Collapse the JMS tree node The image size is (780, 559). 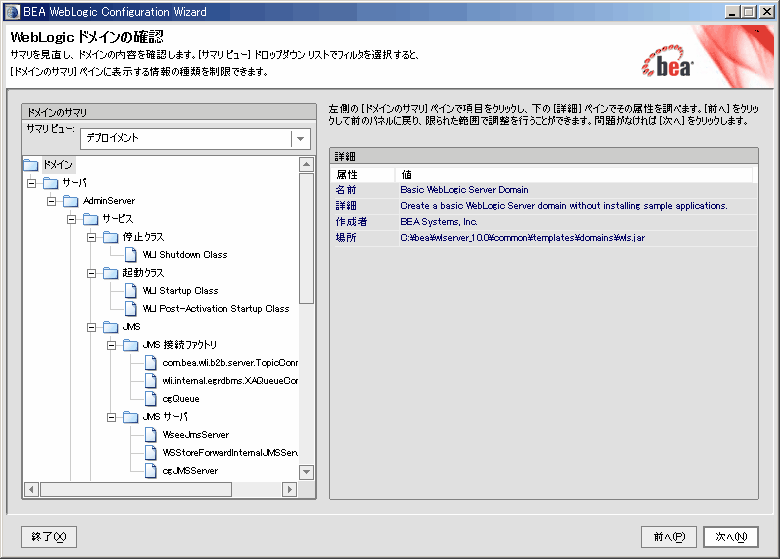[91, 327]
